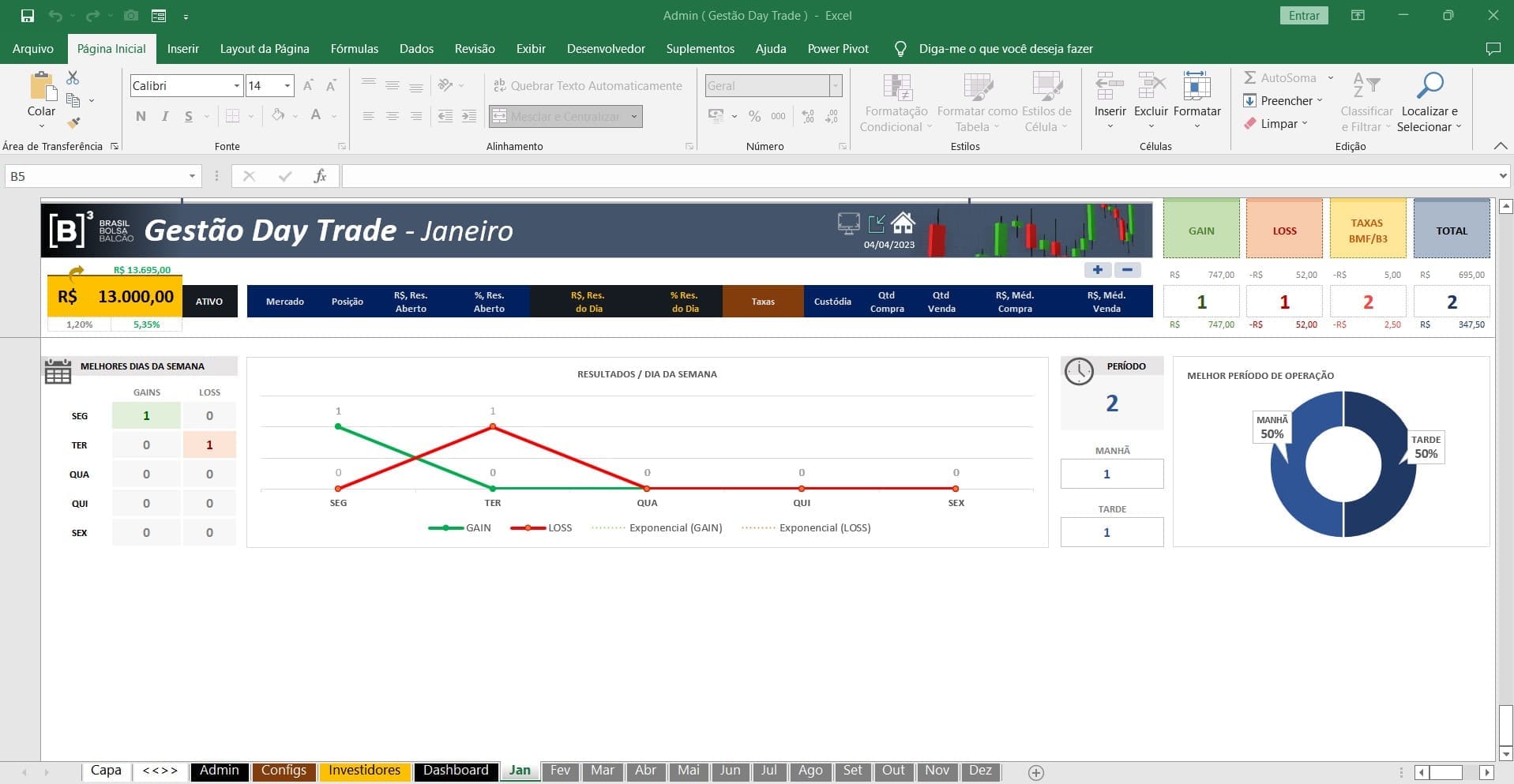Toggle center horizontal alignment

[x=392, y=116]
